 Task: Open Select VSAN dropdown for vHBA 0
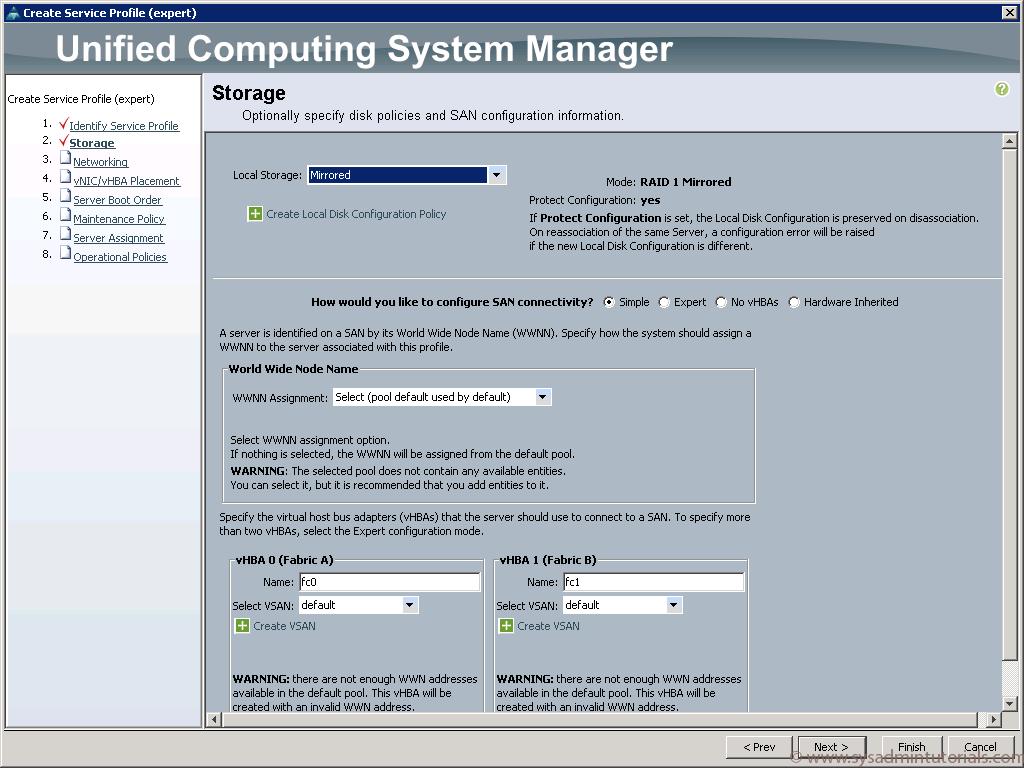point(409,605)
